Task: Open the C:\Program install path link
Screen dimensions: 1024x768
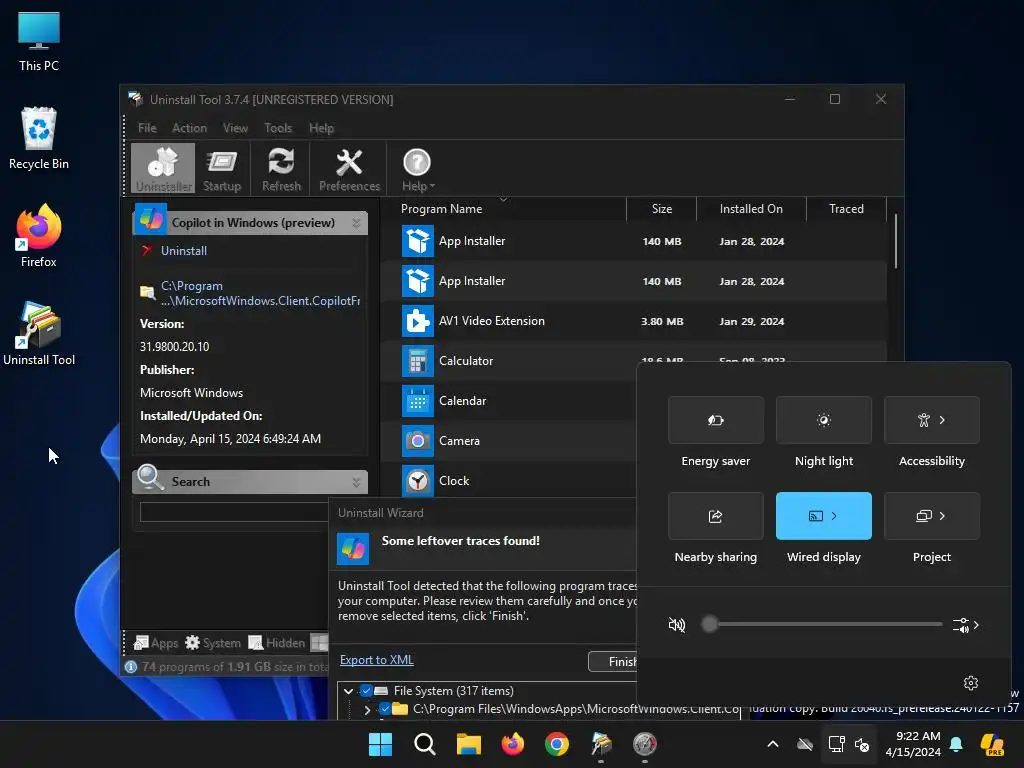Action: [260, 293]
